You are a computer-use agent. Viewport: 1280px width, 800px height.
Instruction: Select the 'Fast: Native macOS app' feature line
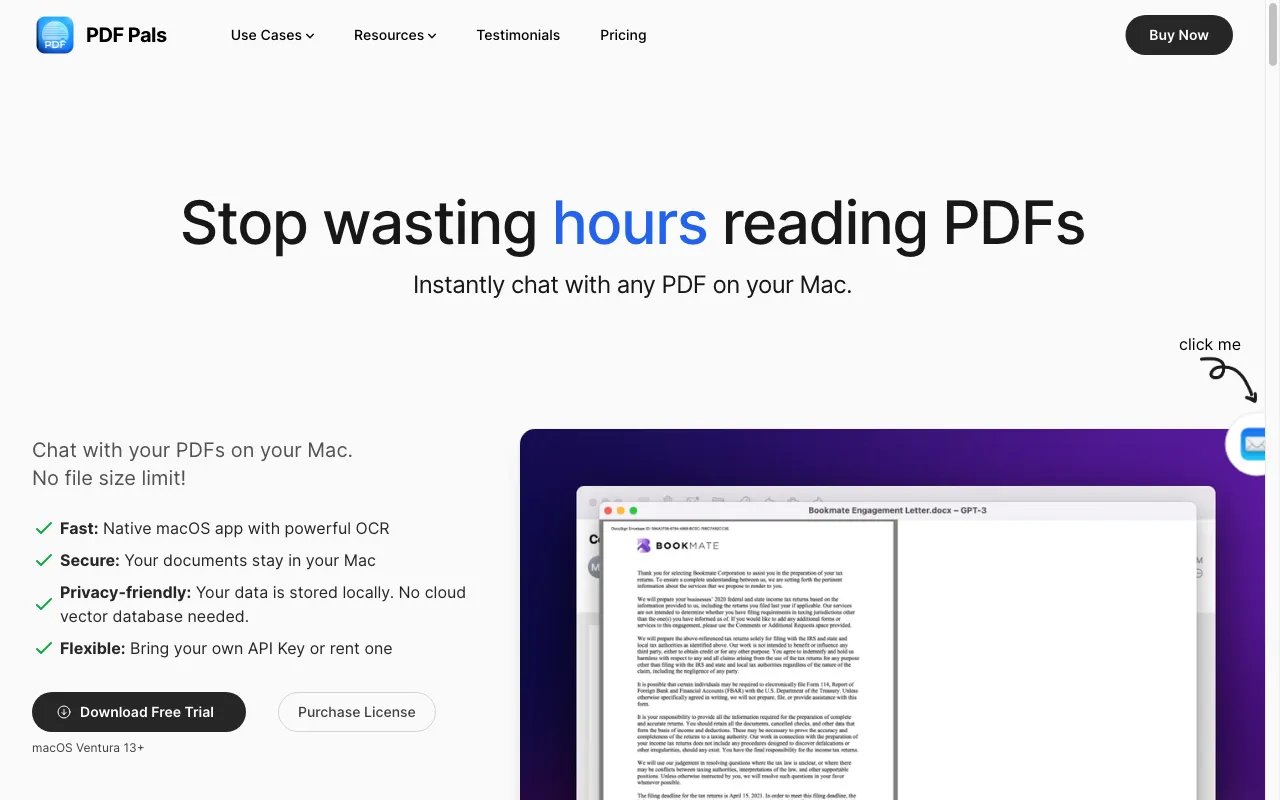[x=225, y=528]
